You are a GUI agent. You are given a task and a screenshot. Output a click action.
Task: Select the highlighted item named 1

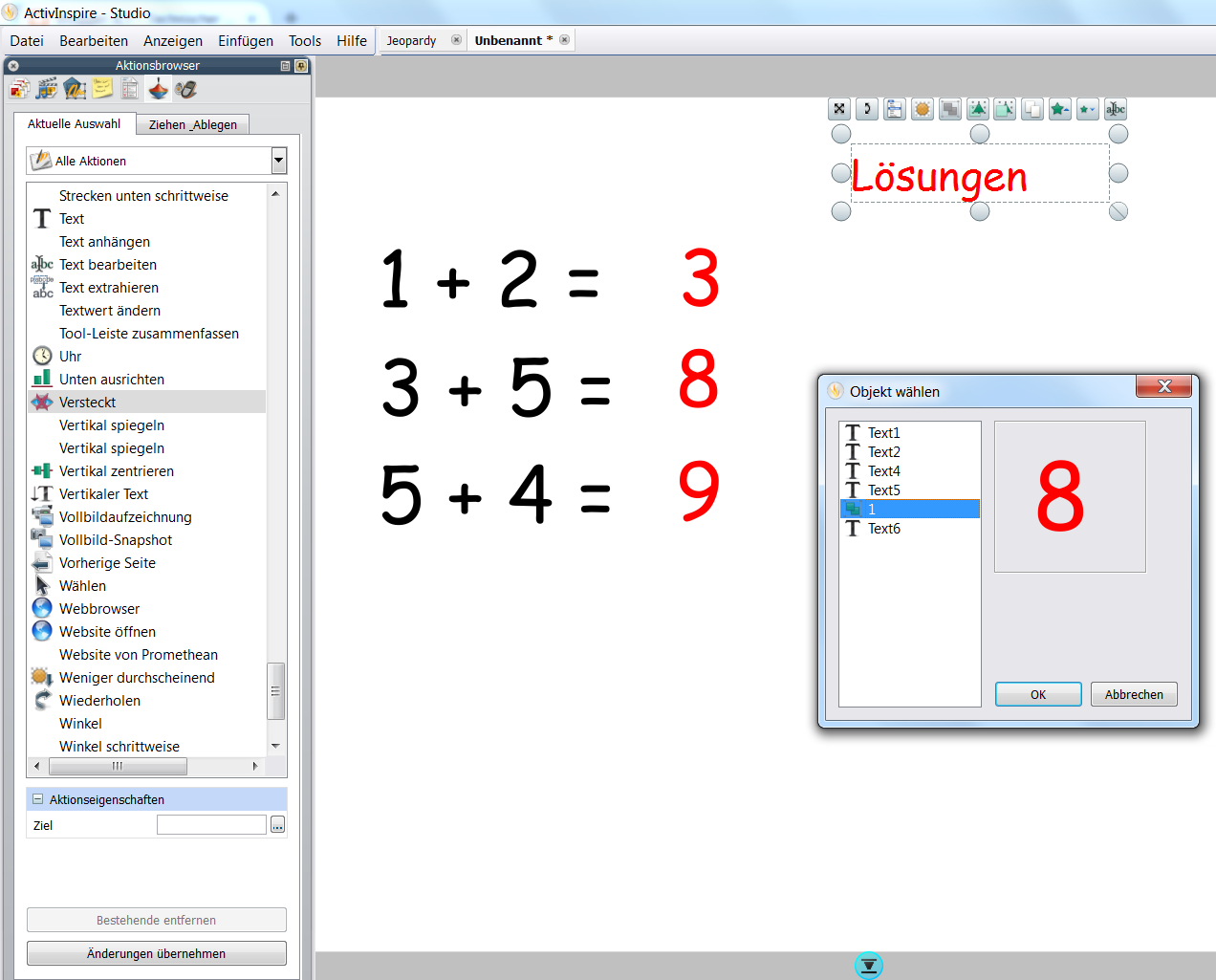click(x=910, y=510)
